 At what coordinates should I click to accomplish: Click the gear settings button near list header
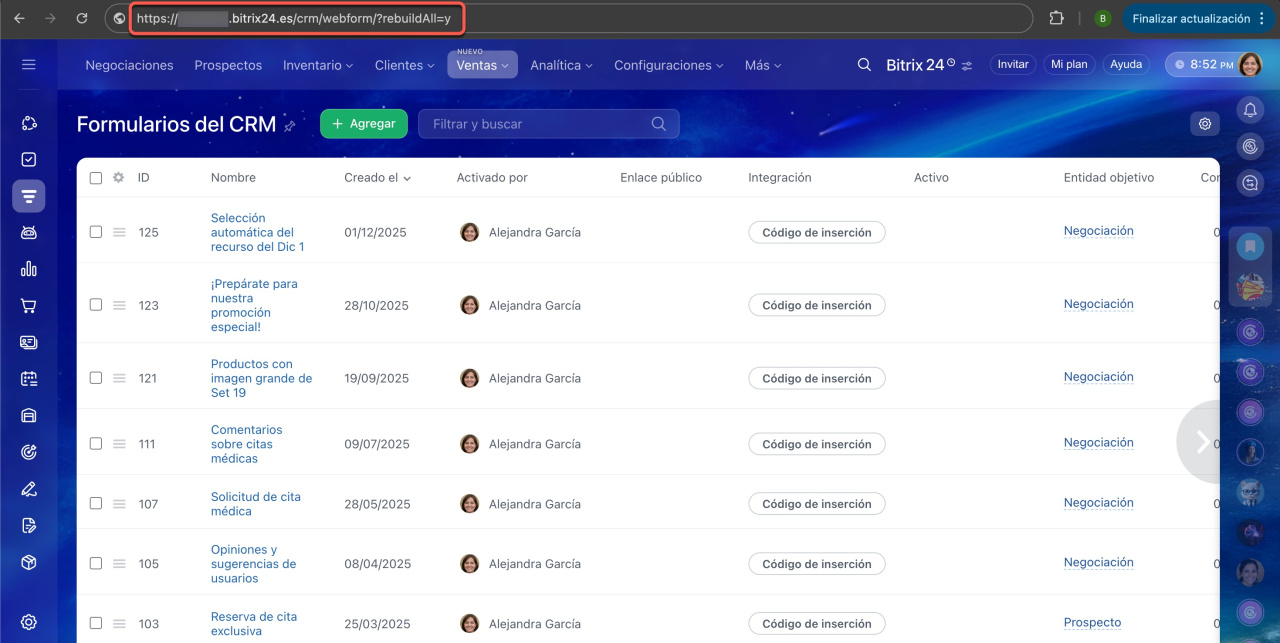[1205, 124]
